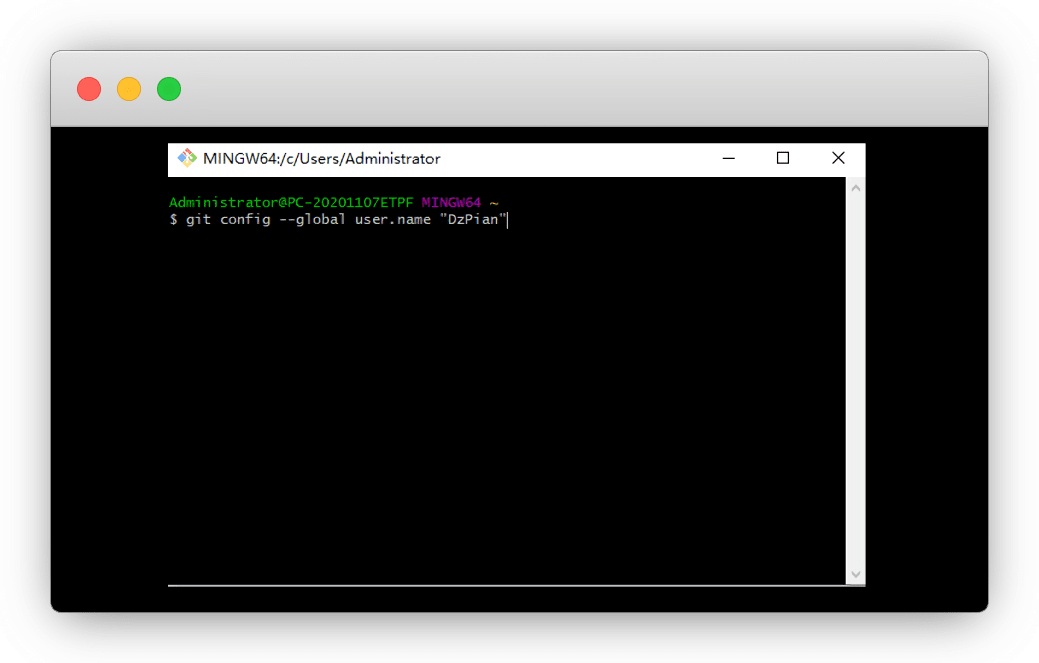This screenshot has height=663, width=1039.
Task: Click the "--global" flag in the command
Action: click(x=313, y=220)
